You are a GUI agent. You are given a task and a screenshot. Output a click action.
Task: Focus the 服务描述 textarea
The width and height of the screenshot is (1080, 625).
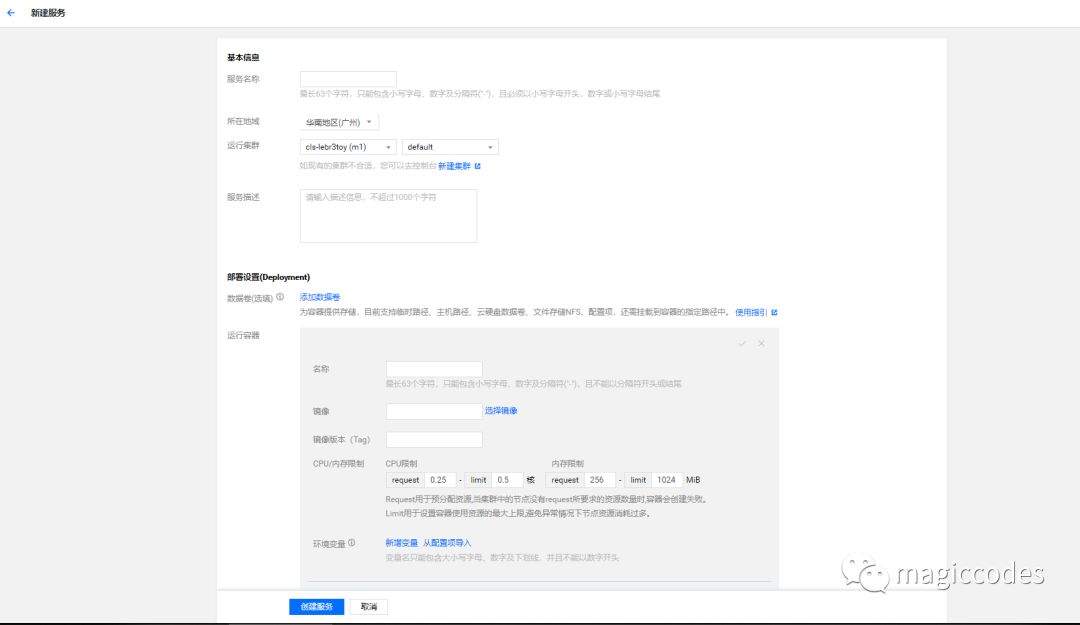(388, 216)
